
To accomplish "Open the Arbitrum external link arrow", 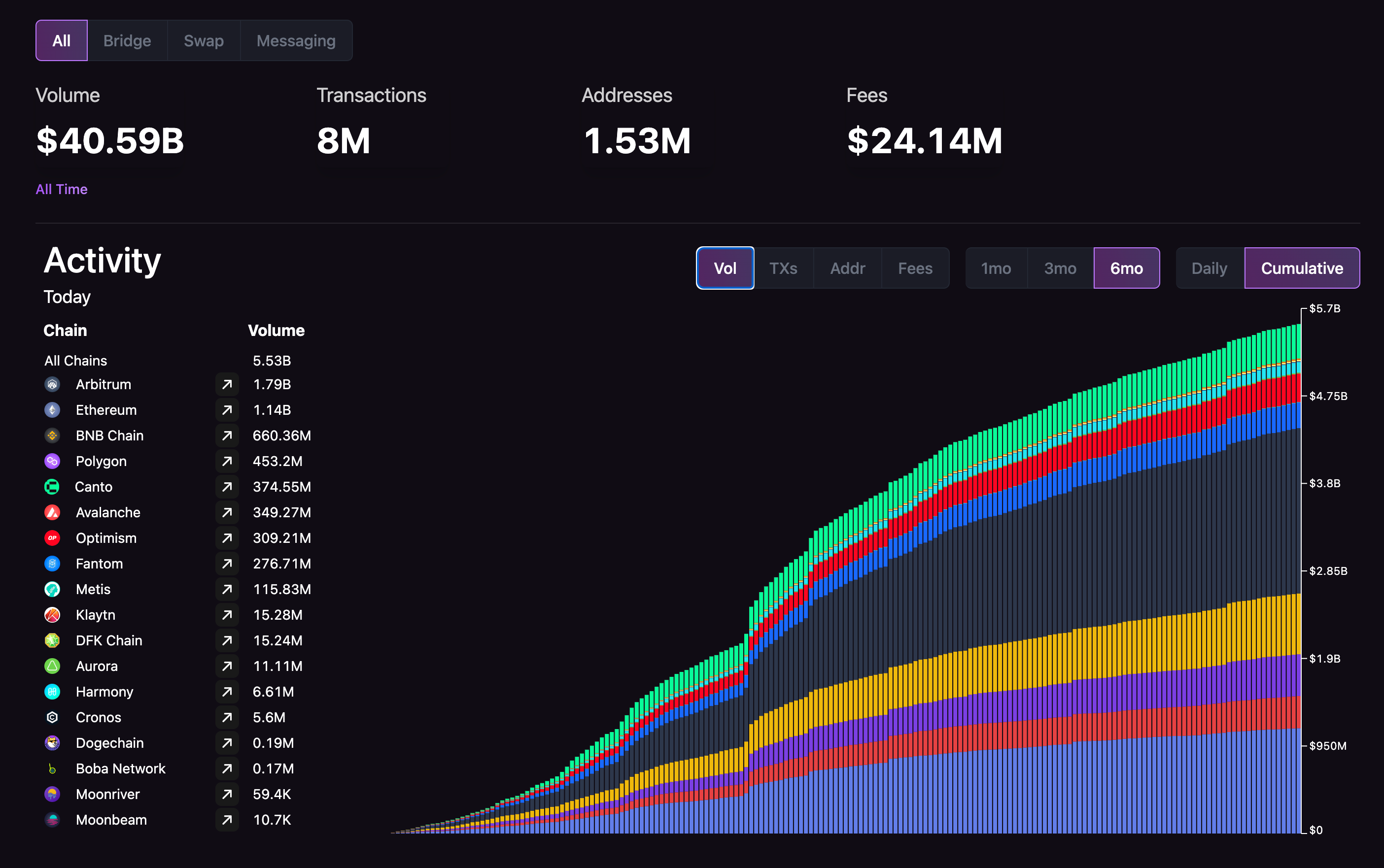I will pyautogui.click(x=227, y=384).
